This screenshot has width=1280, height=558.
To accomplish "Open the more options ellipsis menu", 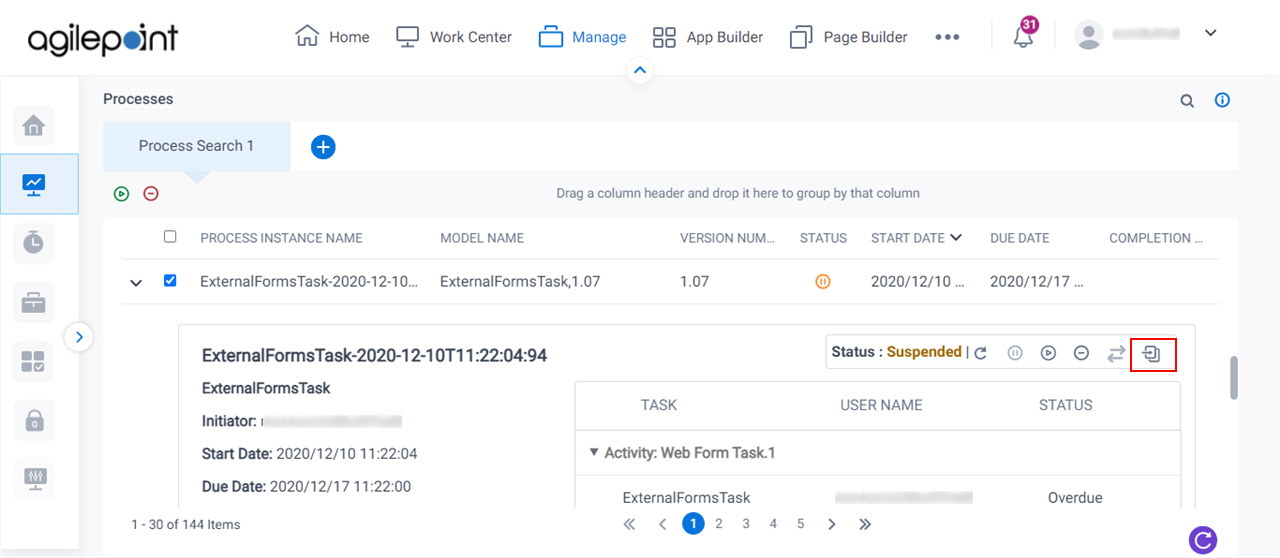I will click(x=947, y=37).
